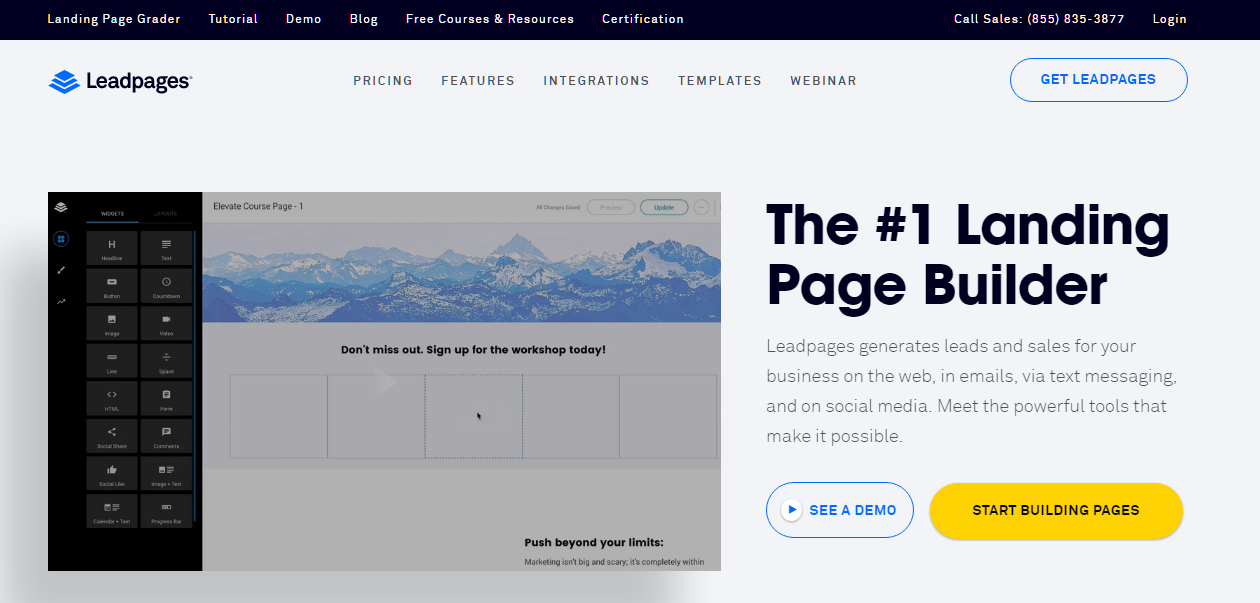Open the Integrations menu item
The image size is (1260, 603).
[x=596, y=81]
